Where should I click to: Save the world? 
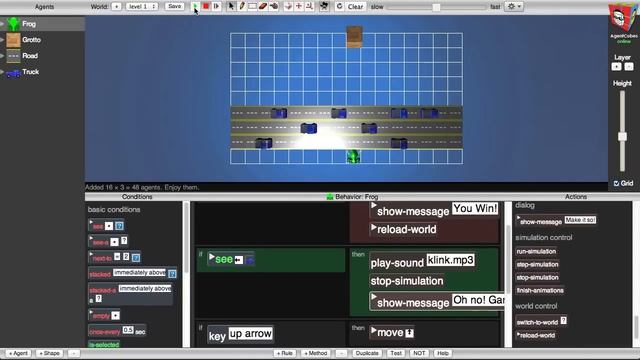pyautogui.click(x=174, y=7)
